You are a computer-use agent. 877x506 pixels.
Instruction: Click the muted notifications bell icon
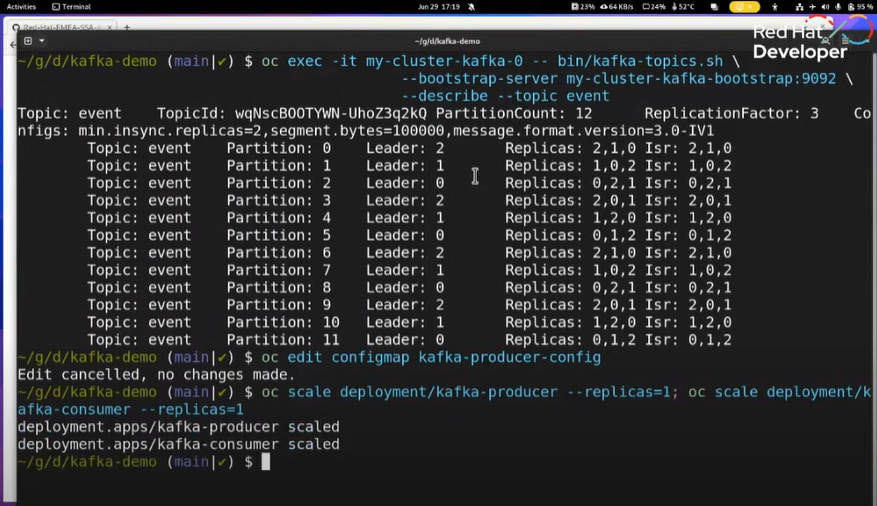471,7
